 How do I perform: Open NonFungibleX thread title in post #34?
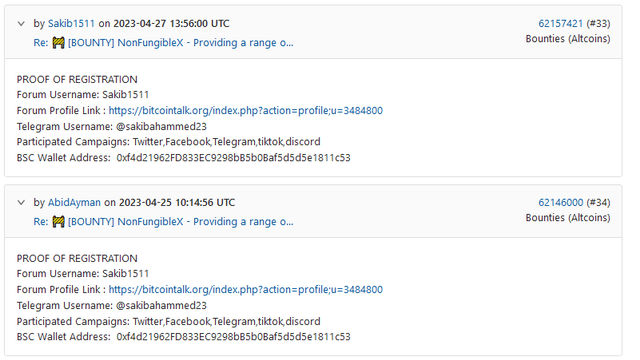(x=180, y=222)
